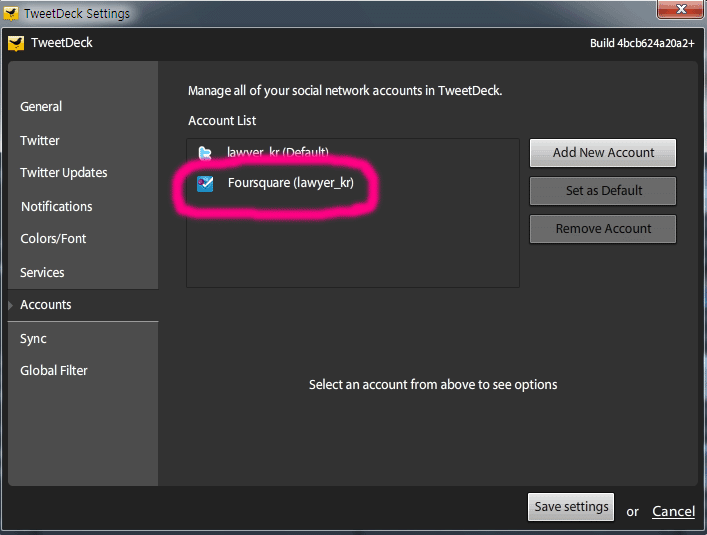The image size is (707, 535).
Task: Switch to Colors/Font settings
Action: tap(53, 238)
